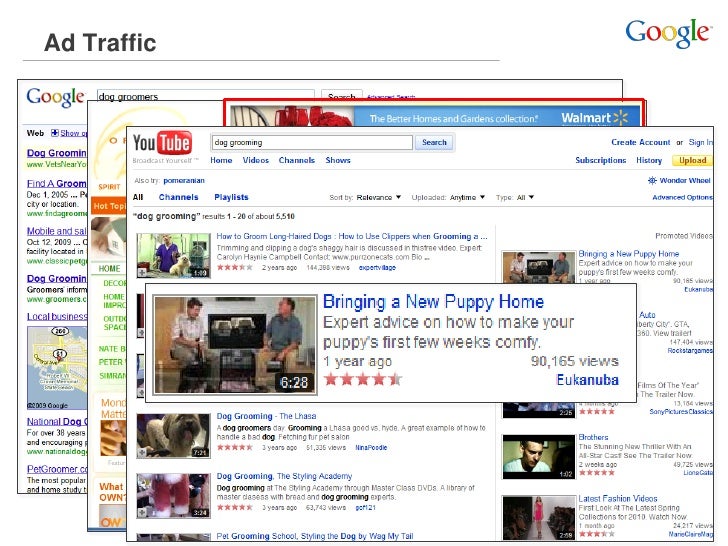
Task: Click the yellow Upload button
Action: click(692, 160)
